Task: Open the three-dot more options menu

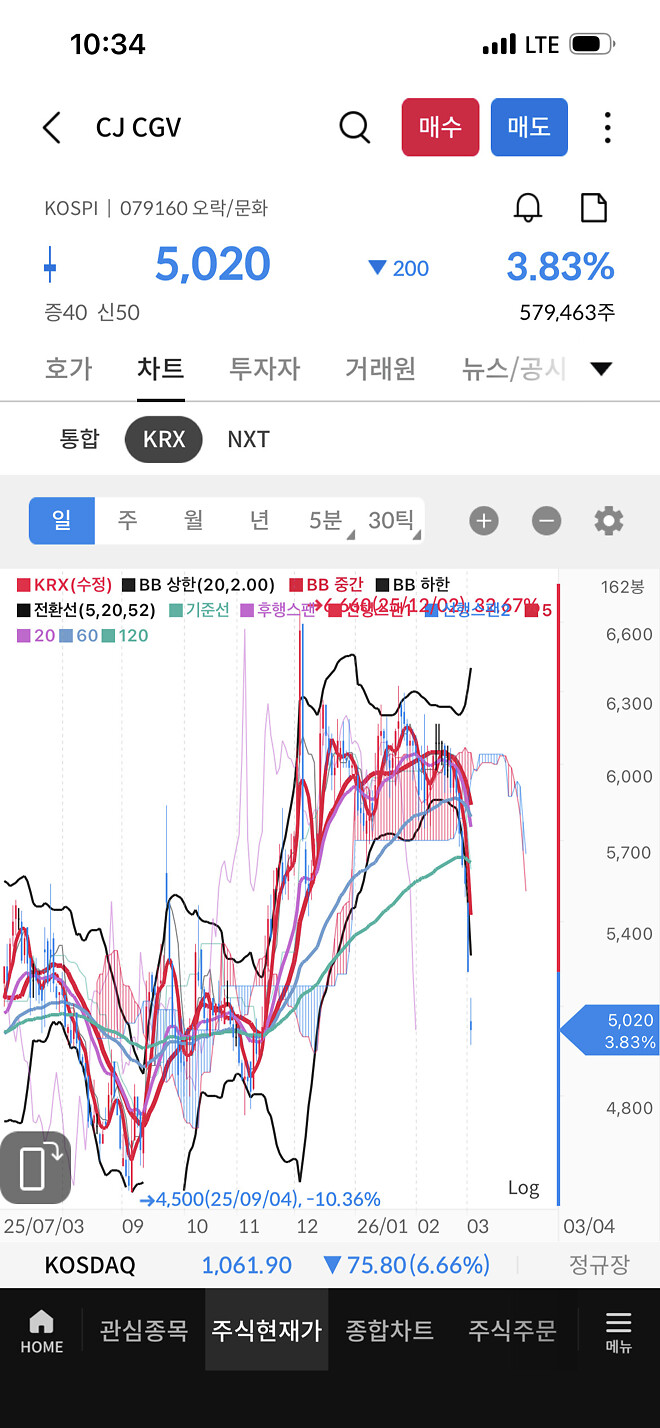Action: [607, 127]
